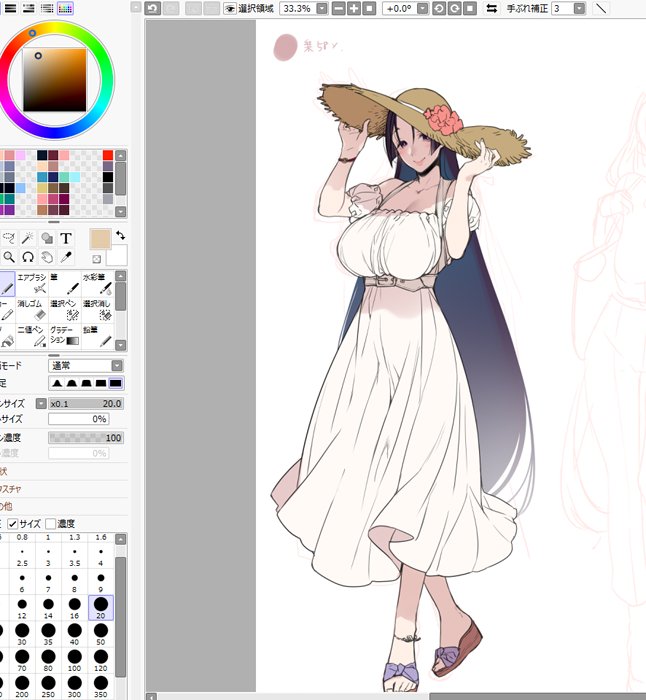Rotate canvas clockwise button
The height and width of the screenshot is (700, 646).
(454, 8)
